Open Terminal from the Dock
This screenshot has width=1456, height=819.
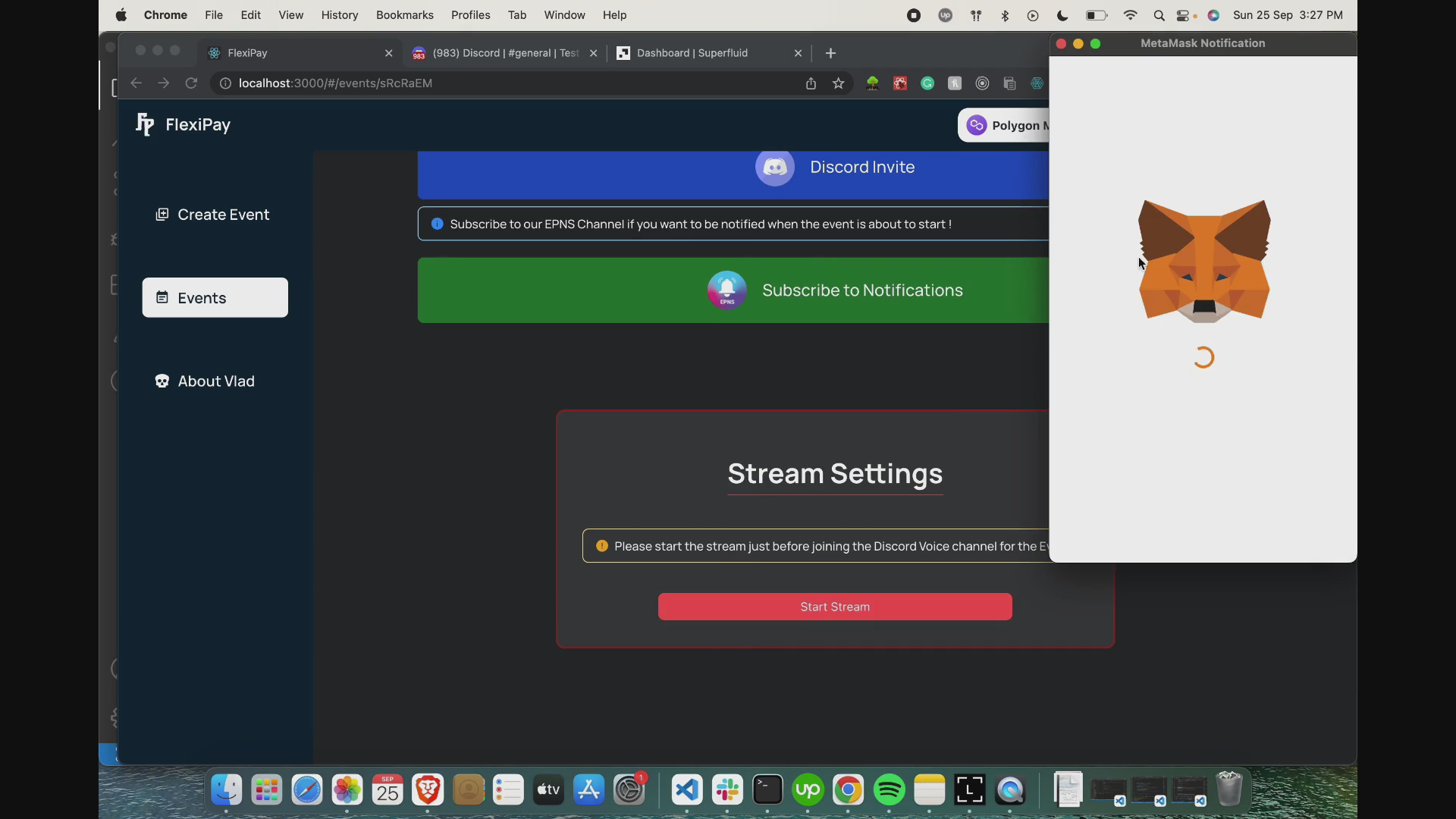click(x=767, y=790)
